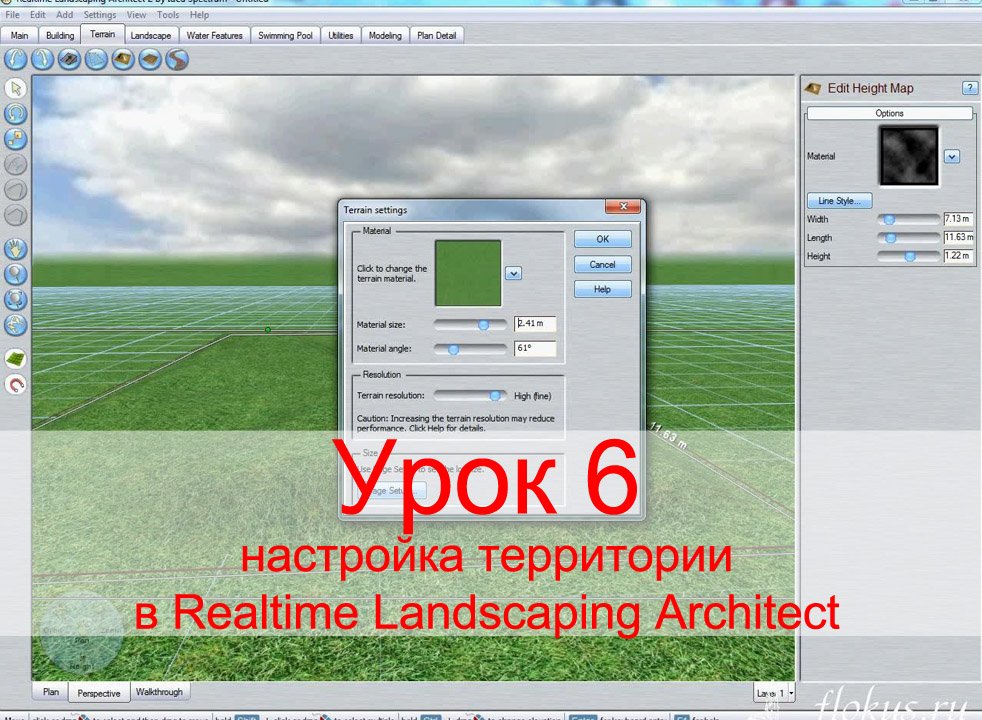This screenshot has height=720, width=982.
Task: Open the Tools menu
Action: point(168,14)
